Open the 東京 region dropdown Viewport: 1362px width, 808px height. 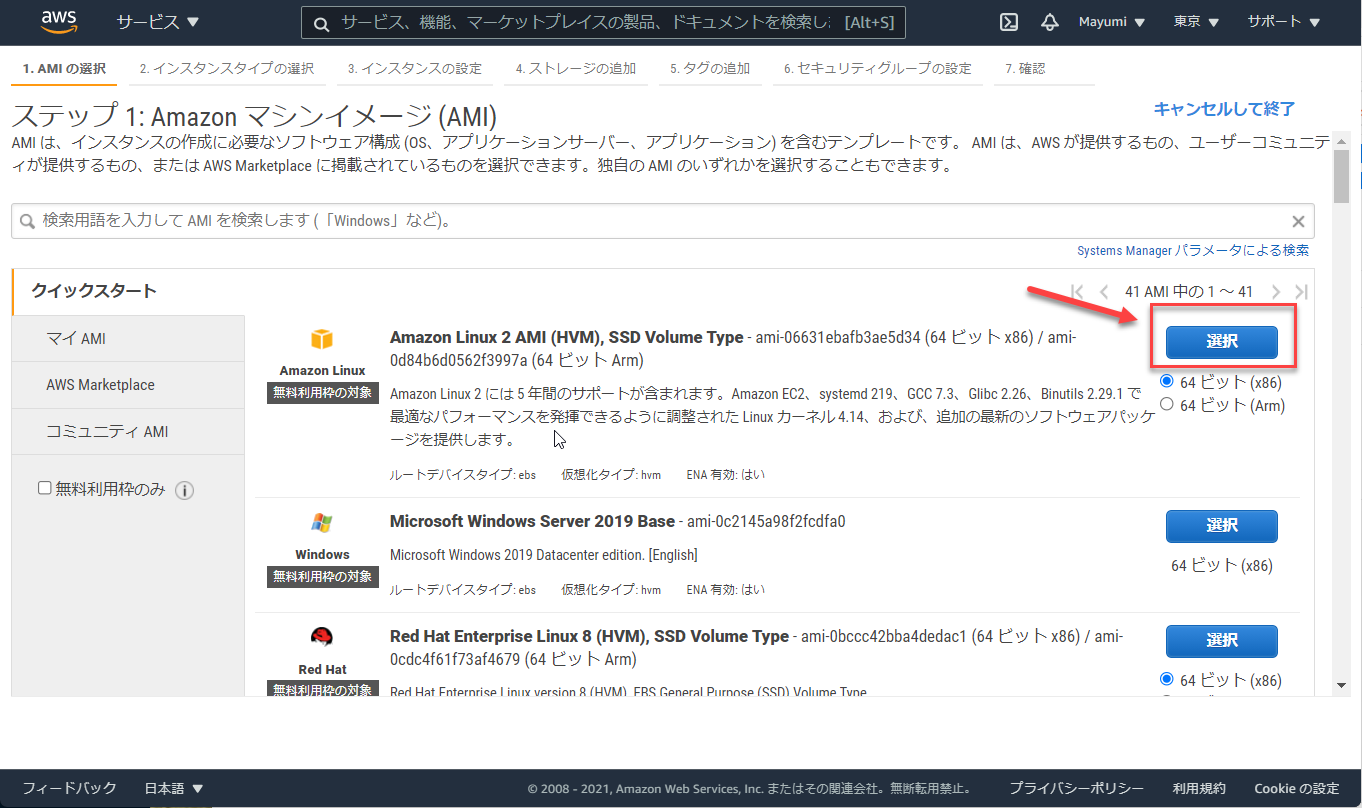[x=1196, y=22]
